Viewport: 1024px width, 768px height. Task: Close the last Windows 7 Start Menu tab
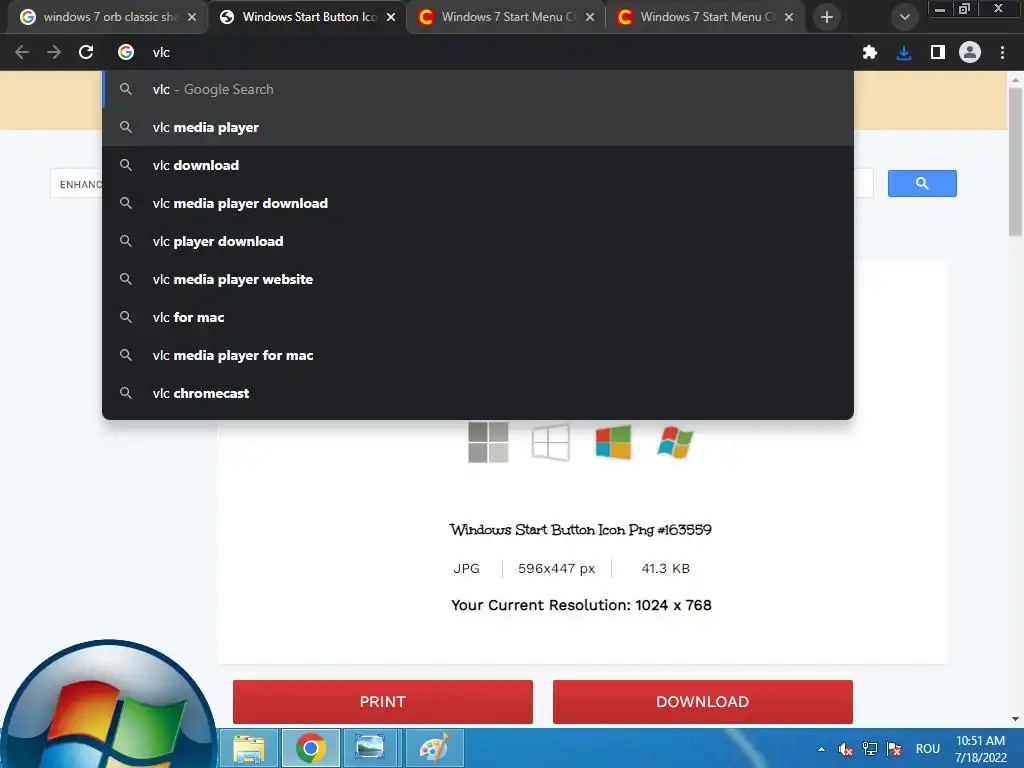click(789, 17)
